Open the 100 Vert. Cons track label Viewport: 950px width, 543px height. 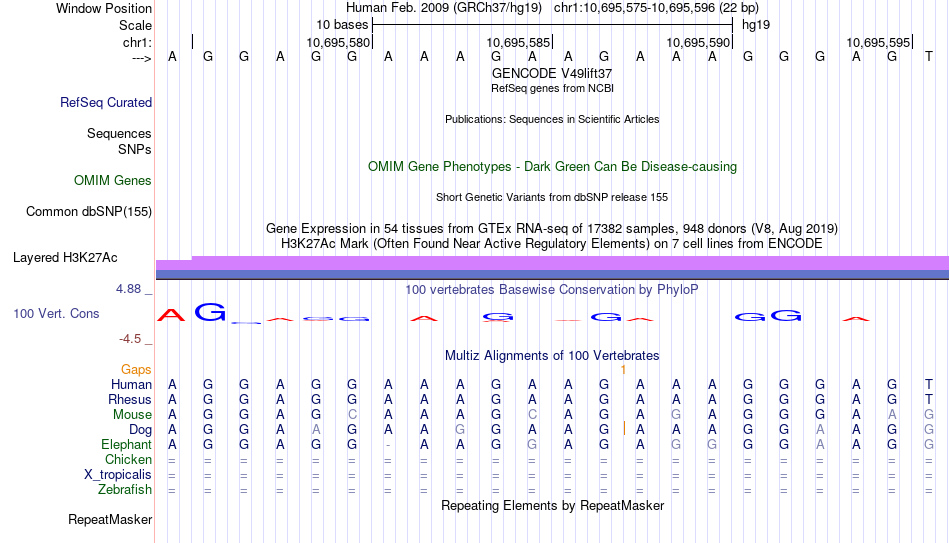(x=56, y=314)
